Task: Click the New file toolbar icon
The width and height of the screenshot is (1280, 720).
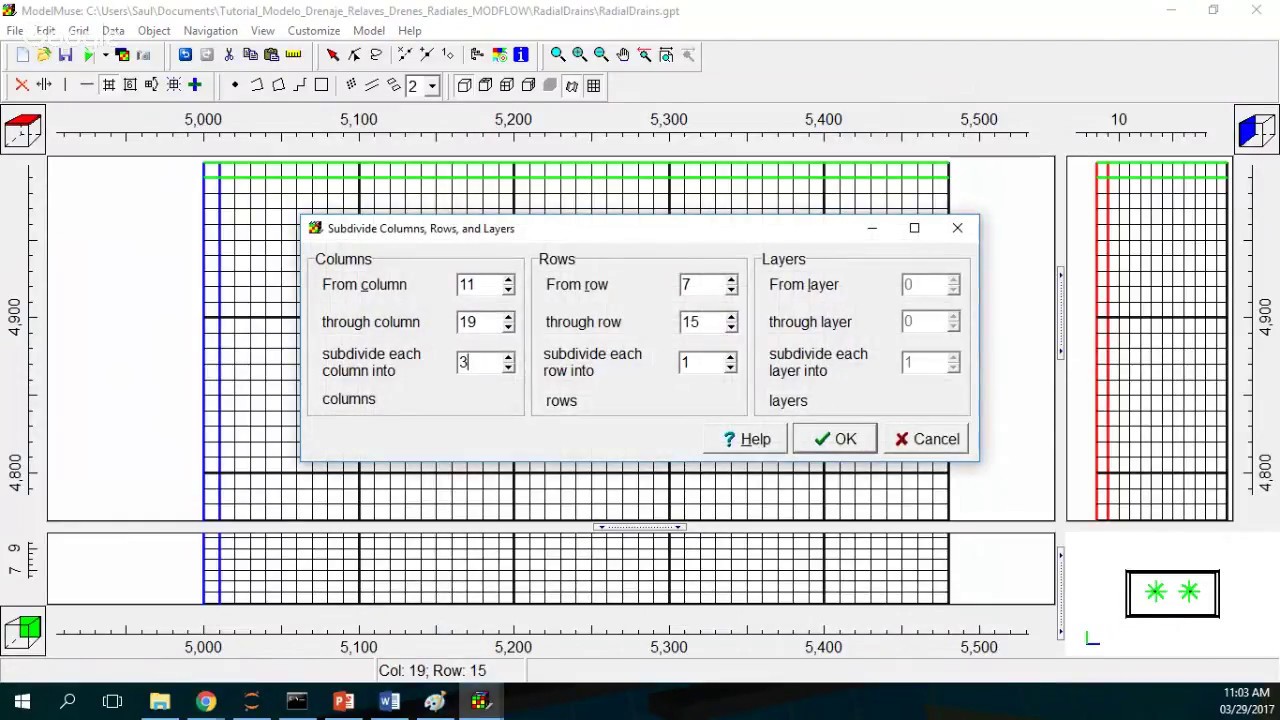Action: [x=23, y=55]
